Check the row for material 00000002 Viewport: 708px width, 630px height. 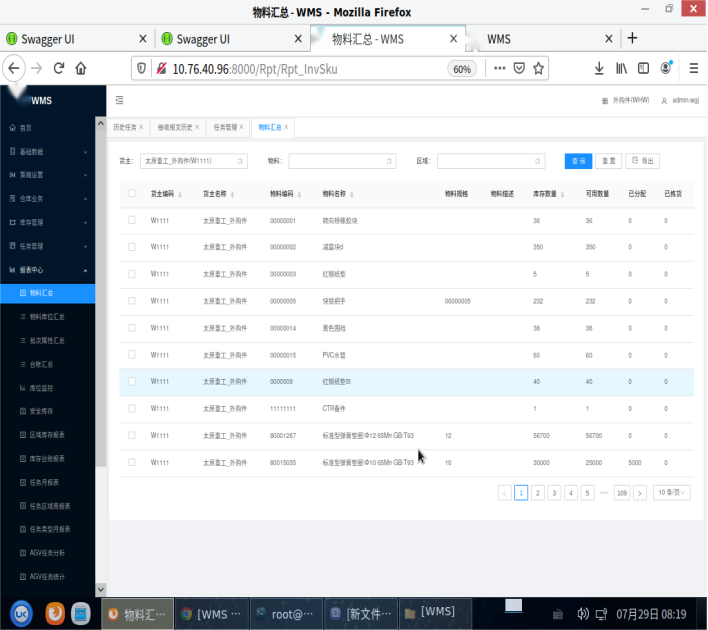point(131,247)
